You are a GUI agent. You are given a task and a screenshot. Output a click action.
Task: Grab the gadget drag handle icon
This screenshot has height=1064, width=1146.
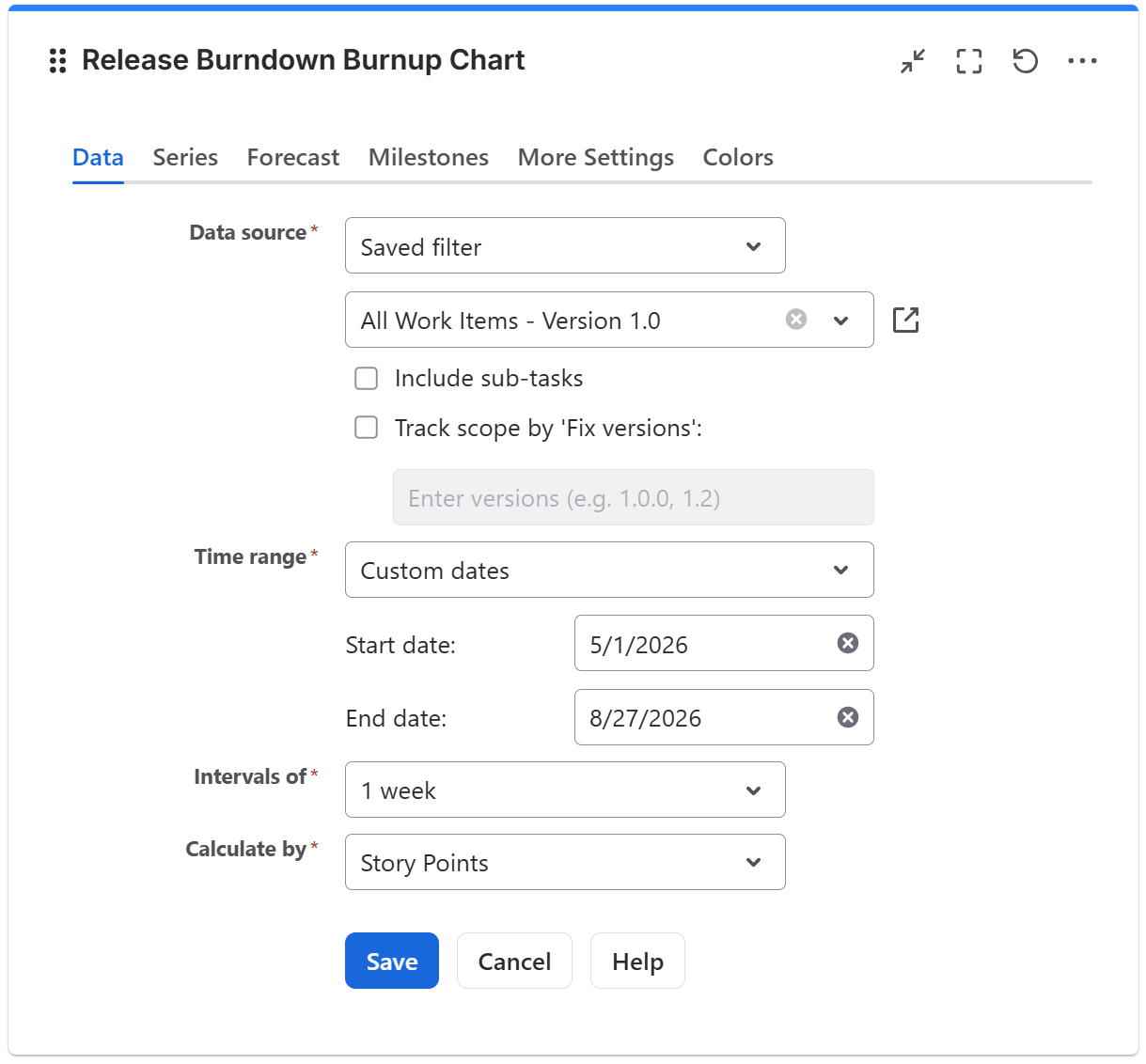tap(57, 61)
